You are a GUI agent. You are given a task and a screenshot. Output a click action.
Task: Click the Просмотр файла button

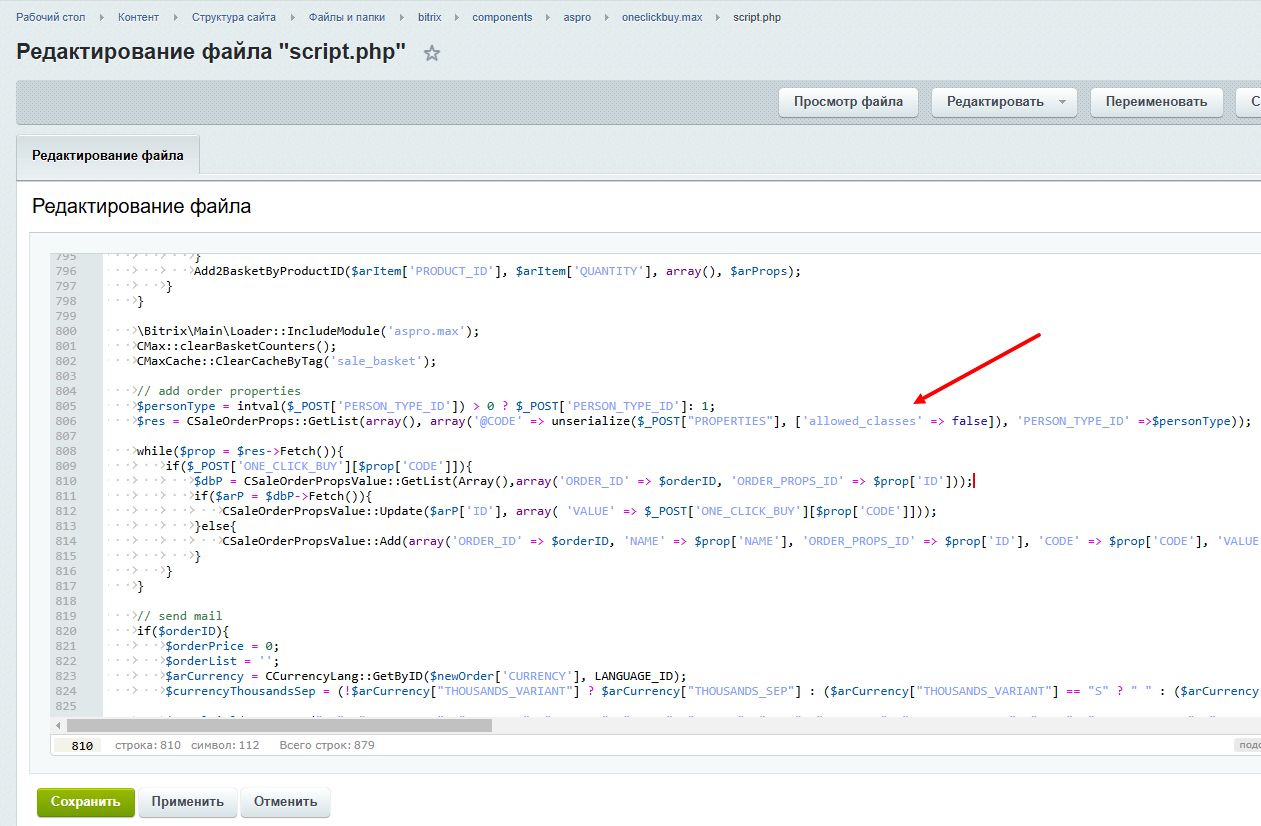click(x=848, y=101)
